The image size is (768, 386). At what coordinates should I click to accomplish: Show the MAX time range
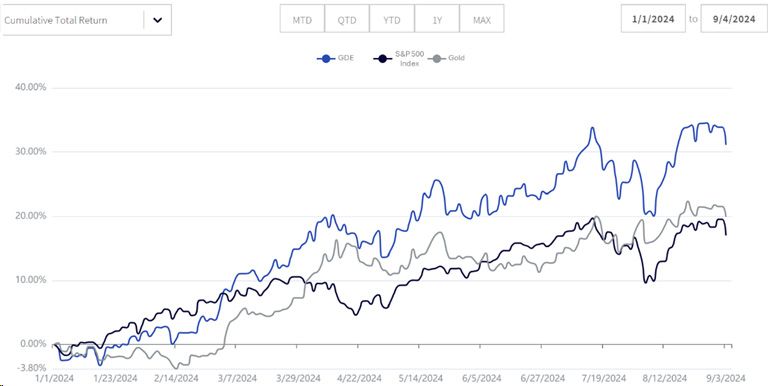tap(481, 20)
